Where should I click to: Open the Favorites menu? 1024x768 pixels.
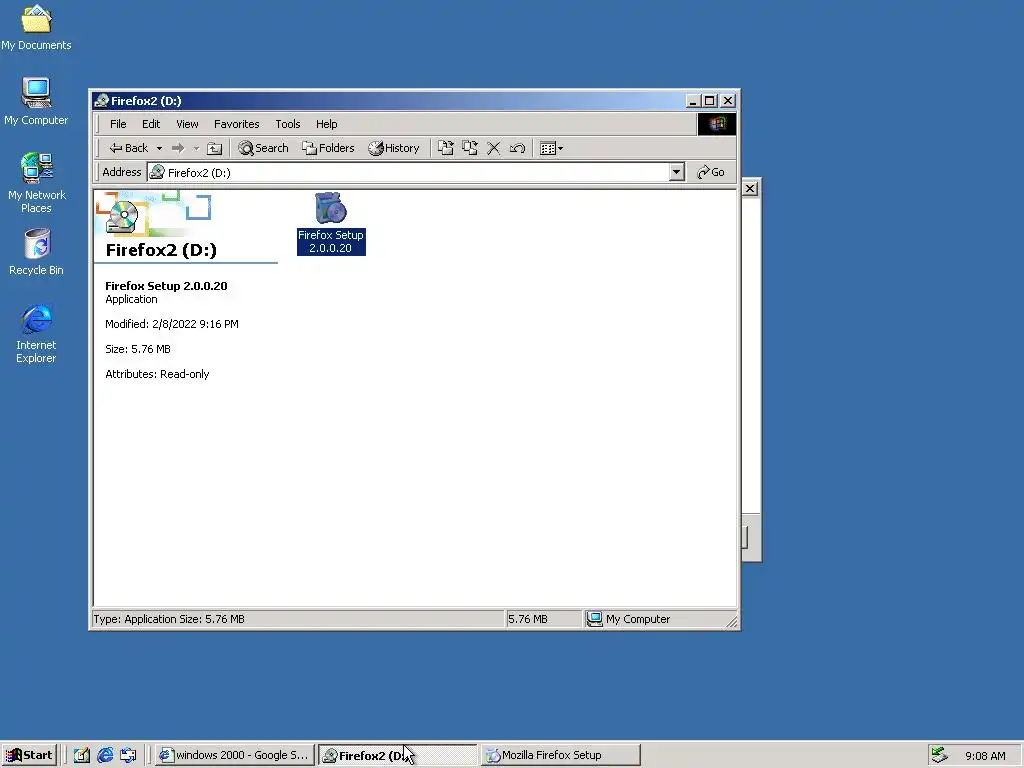[236, 124]
